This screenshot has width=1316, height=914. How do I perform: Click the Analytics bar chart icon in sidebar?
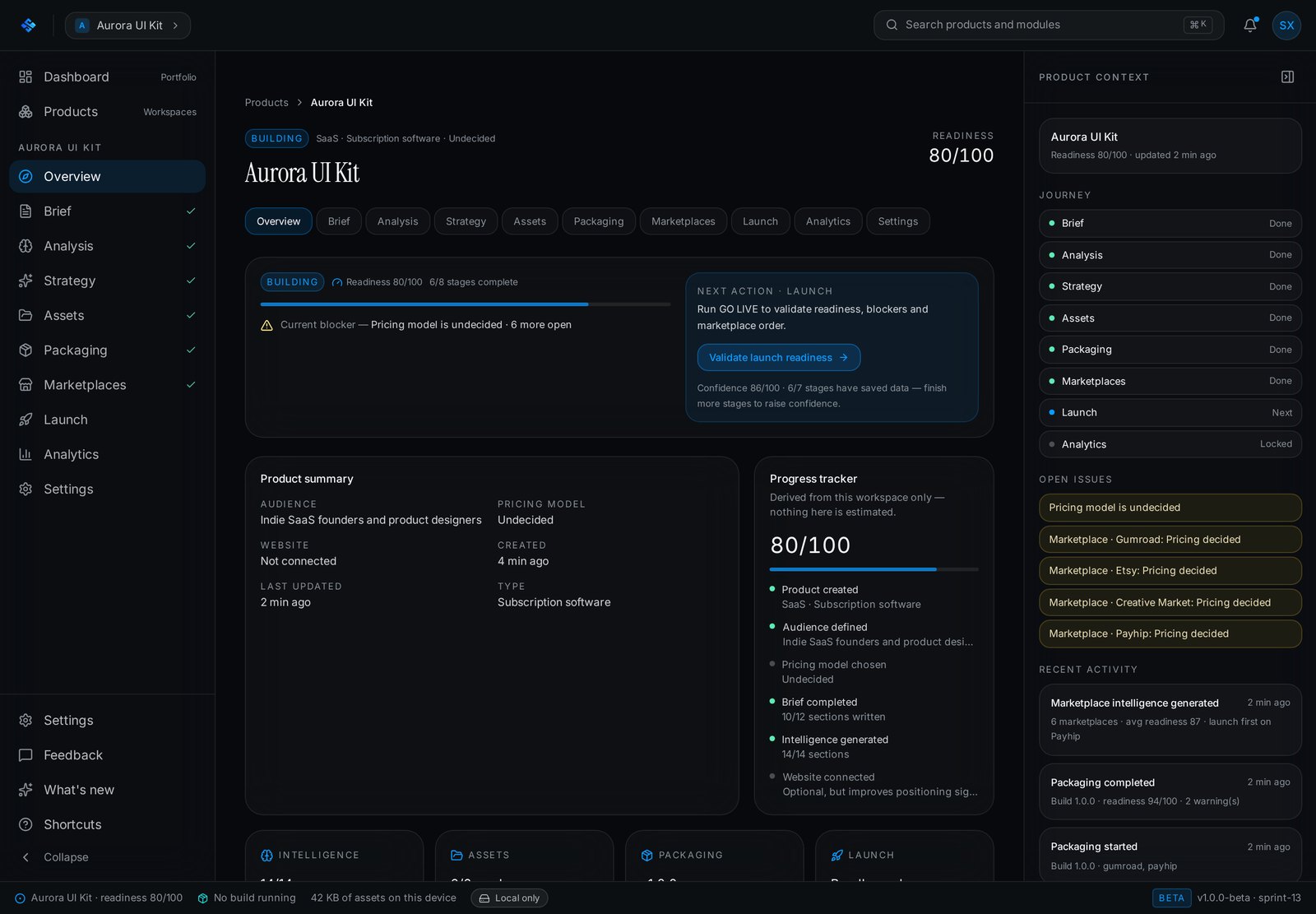pyautogui.click(x=25, y=454)
